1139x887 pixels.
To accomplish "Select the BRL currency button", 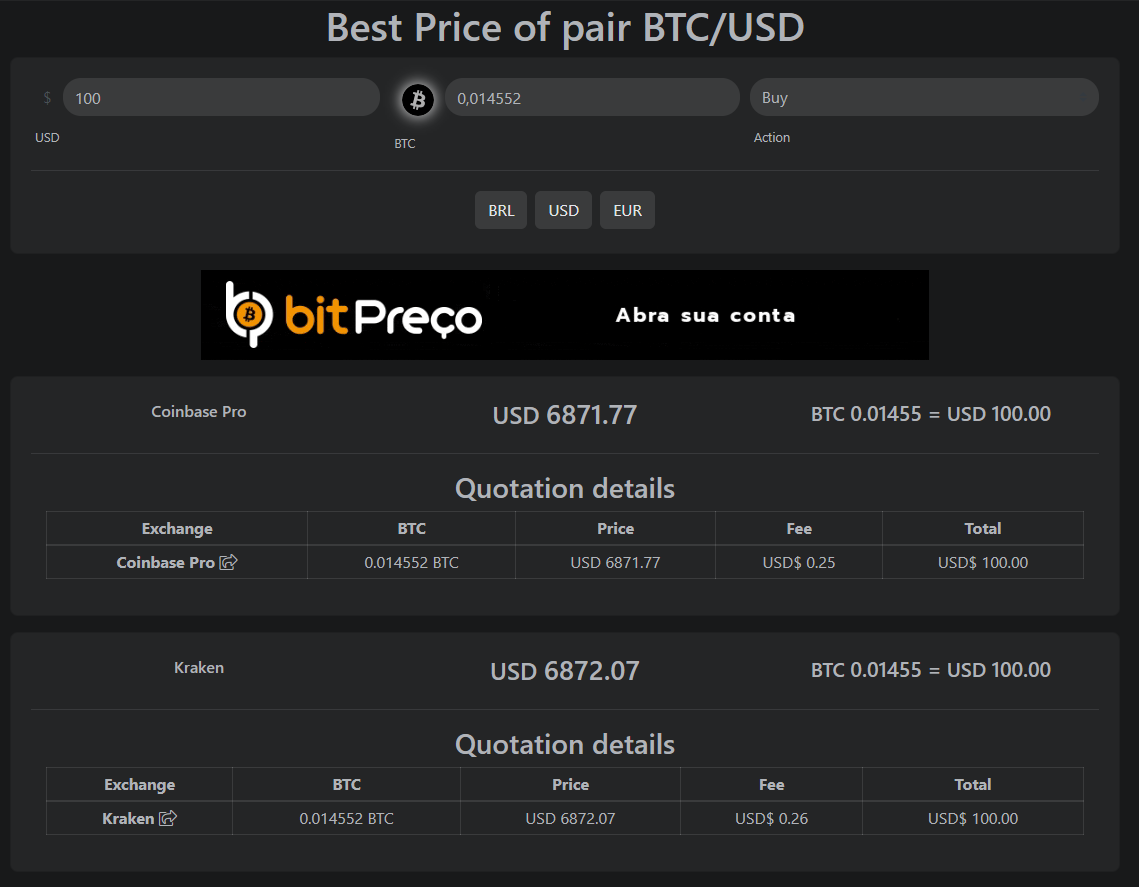I will 501,211.
